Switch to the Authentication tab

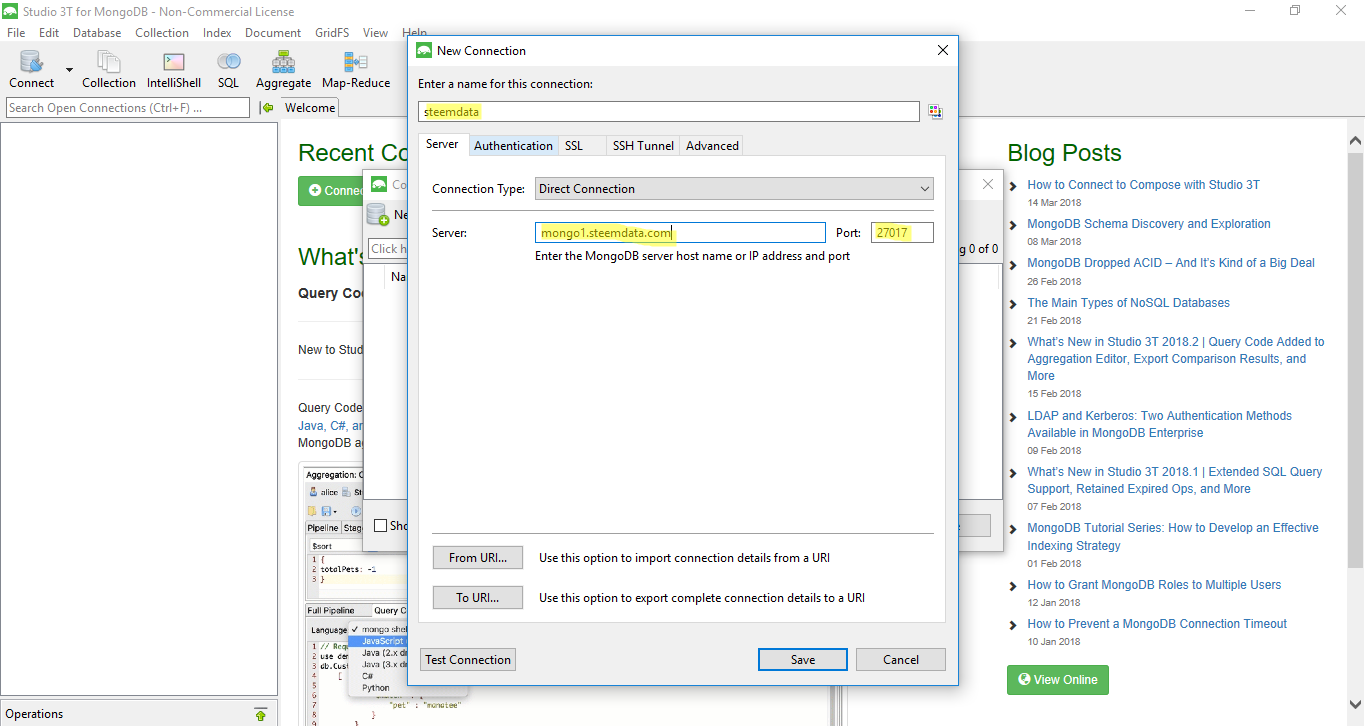(513, 146)
